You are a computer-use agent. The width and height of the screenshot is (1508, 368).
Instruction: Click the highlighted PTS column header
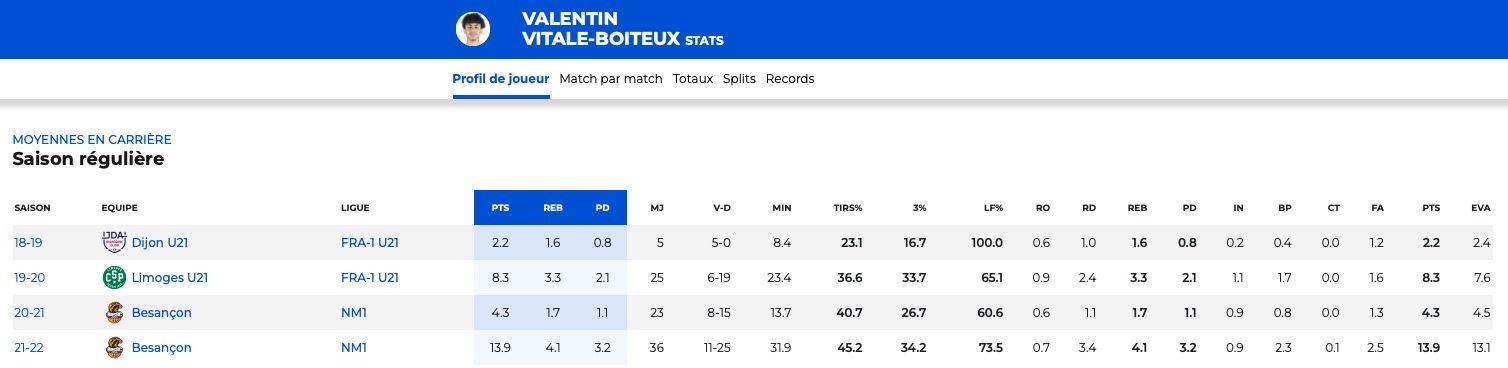click(500, 208)
